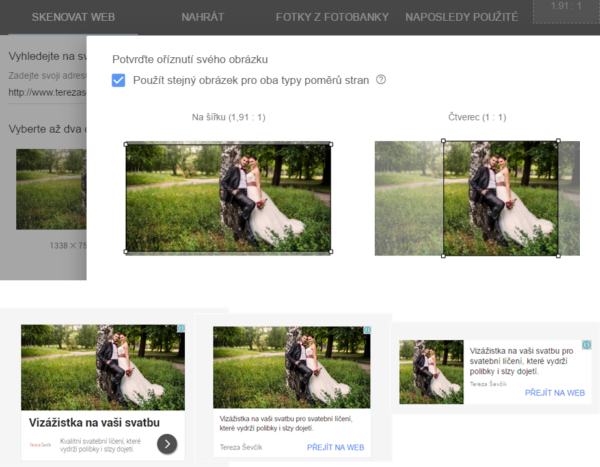Click the dark arrow button in first ad preview

coord(168,443)
